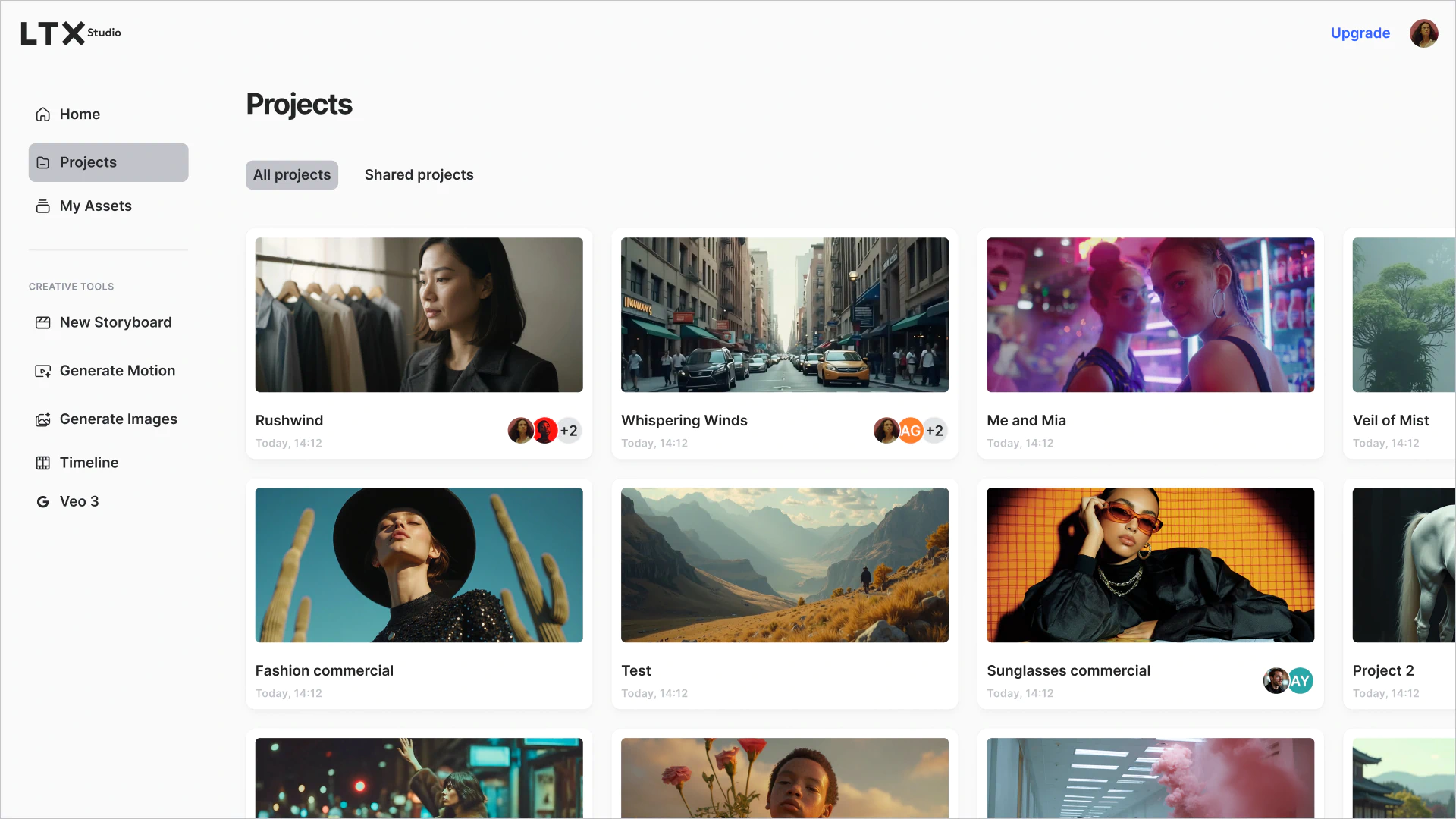Click the Fashion commercial title

coord(324,671)
